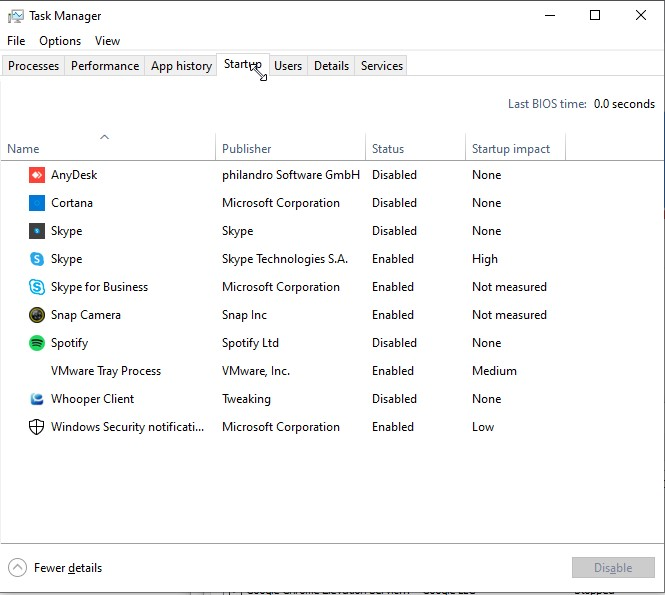Switch to the Services tab
Viewport: 665px width, 595px height.
coord(382,66)
